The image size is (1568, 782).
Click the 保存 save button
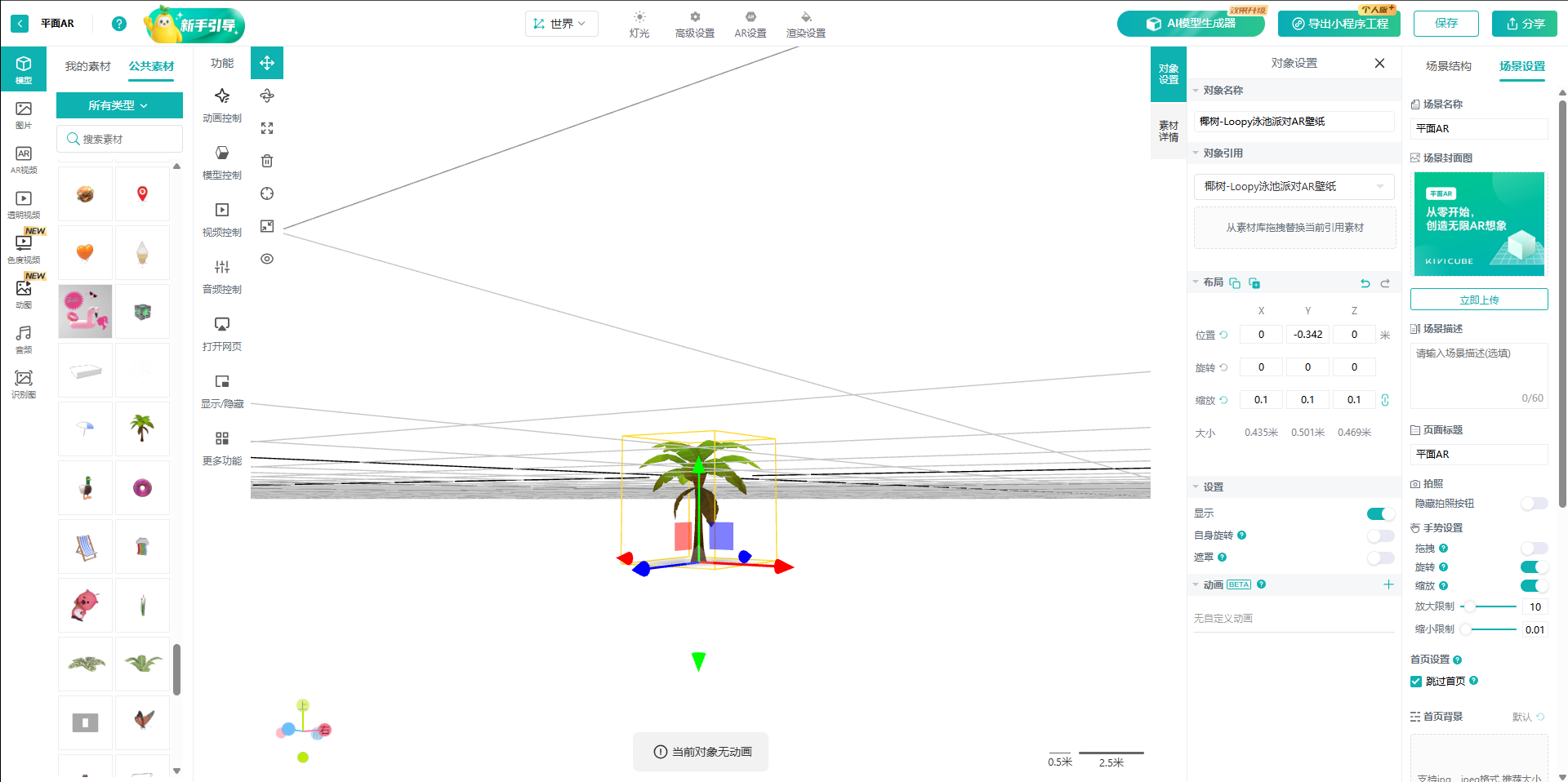(x=1445, y=24)
